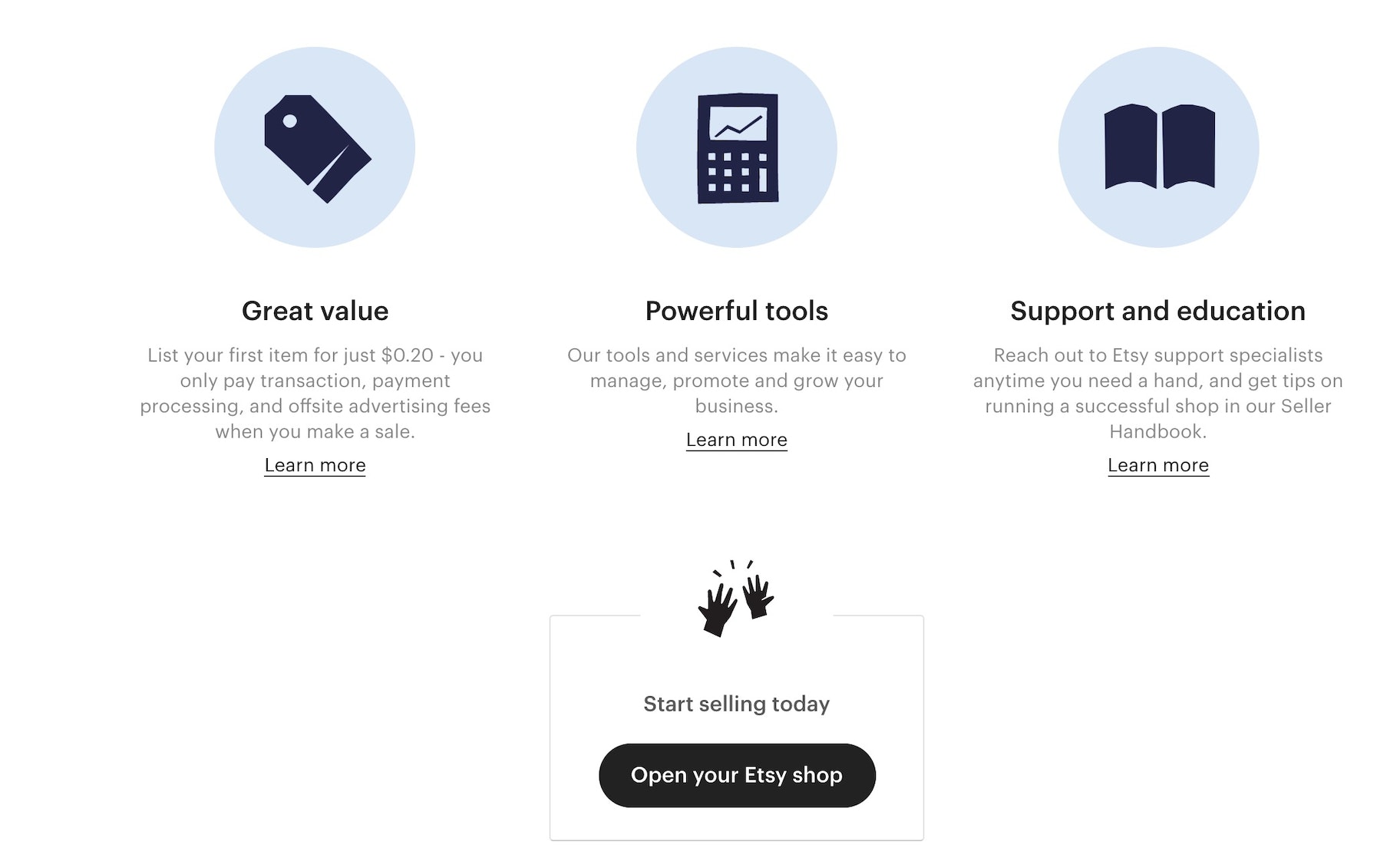Screen dimensions: 1400x868
Task: Click the line chart on the calculator display
Action: (738, 124)
